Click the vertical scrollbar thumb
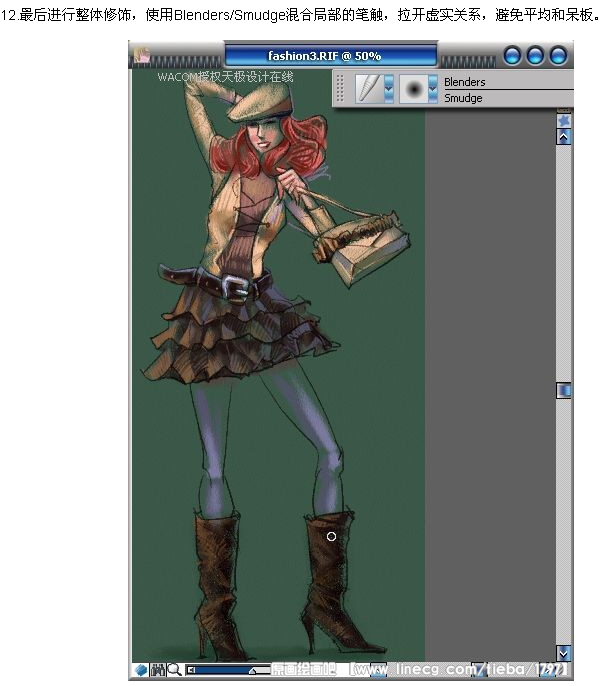Viewport: 601px width, 686px height. [563, 390]
